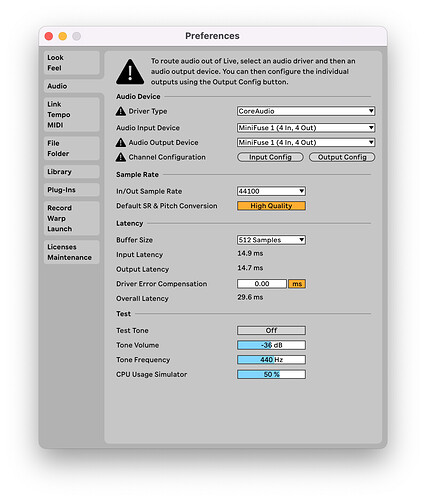Click the Input Latency 14.9 ms value

tap(250, 254)
